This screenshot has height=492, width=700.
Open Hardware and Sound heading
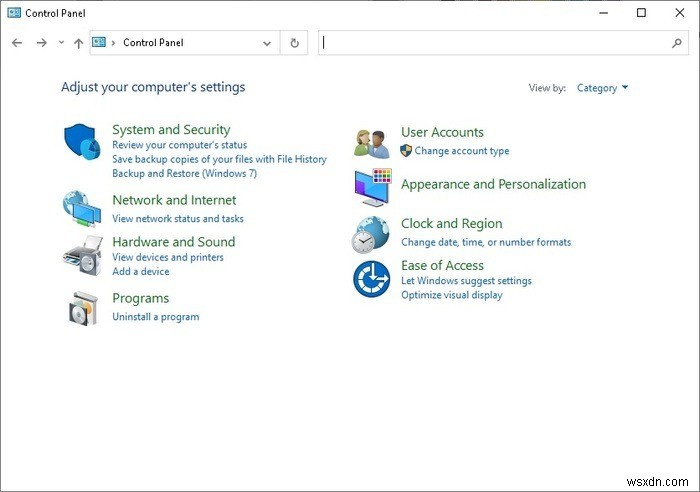tap(174, 242)
